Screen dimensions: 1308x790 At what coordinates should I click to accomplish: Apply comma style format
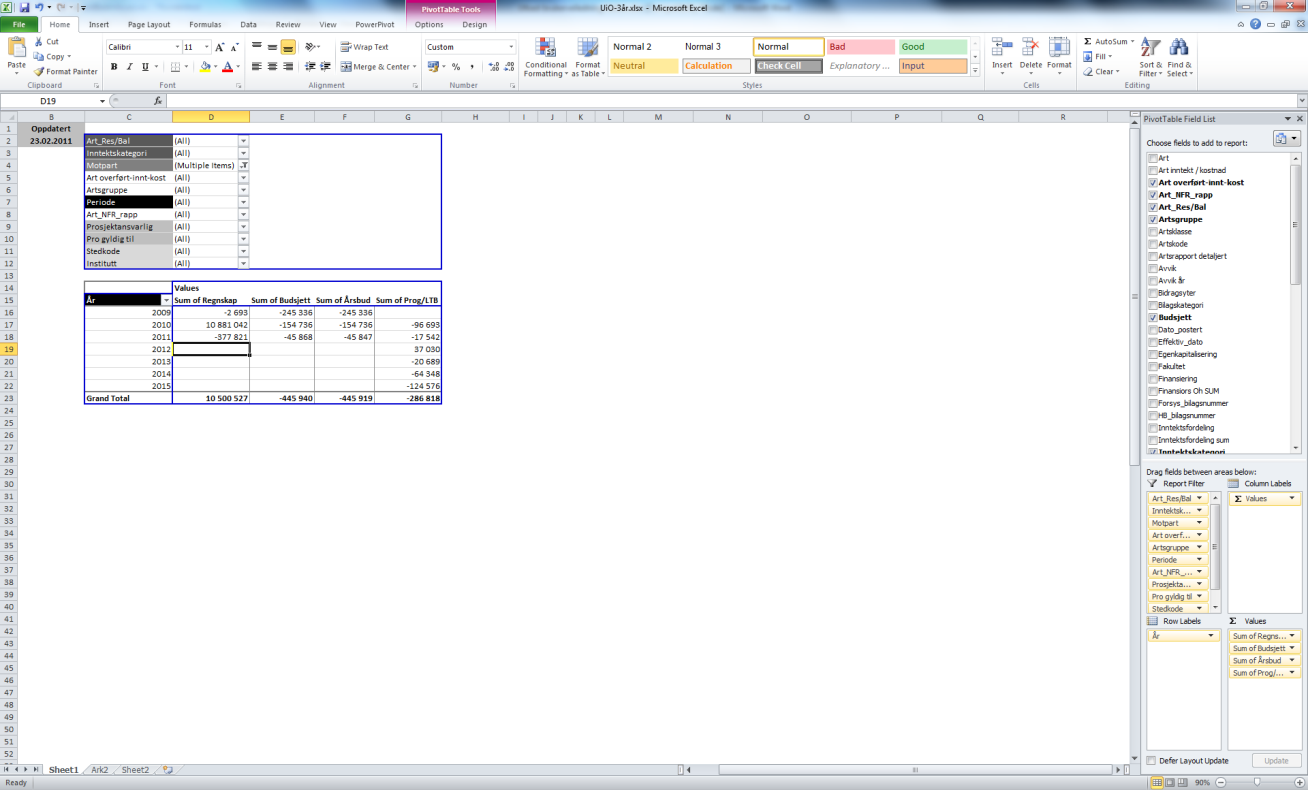(471, 67)
